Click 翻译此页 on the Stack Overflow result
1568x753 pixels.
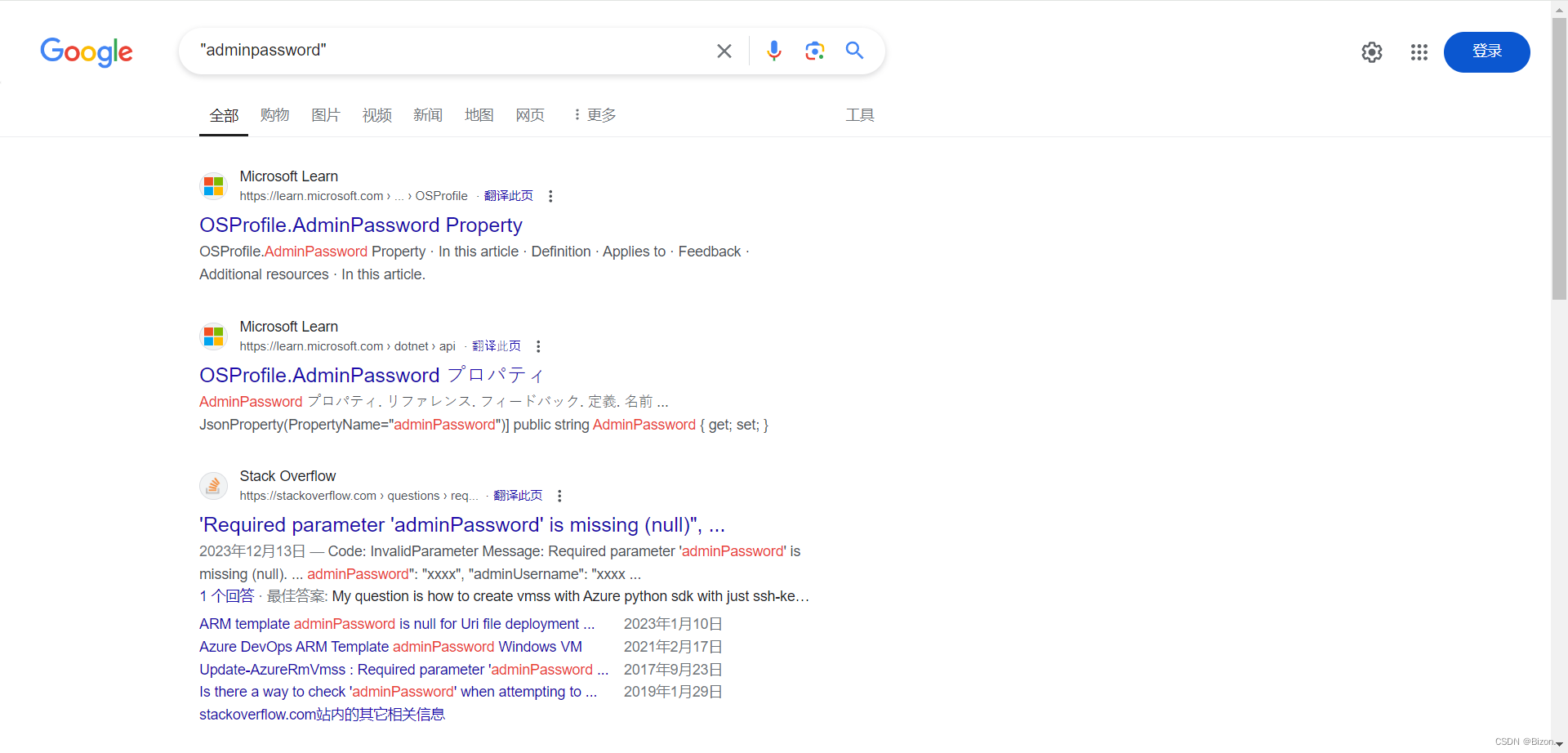point(517,495)
